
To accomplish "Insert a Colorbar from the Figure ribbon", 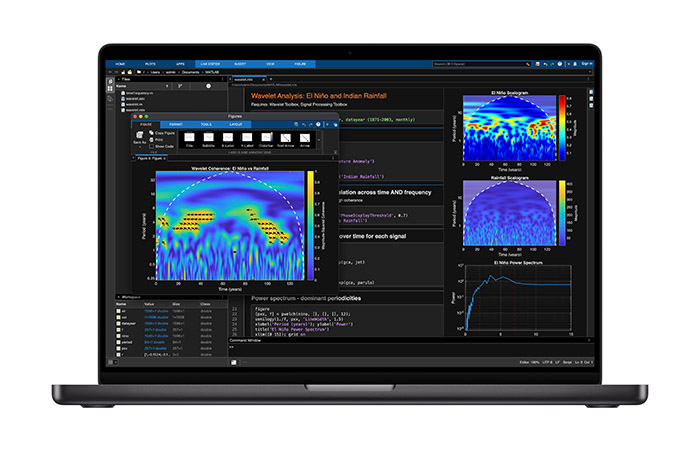I will 266,138.
